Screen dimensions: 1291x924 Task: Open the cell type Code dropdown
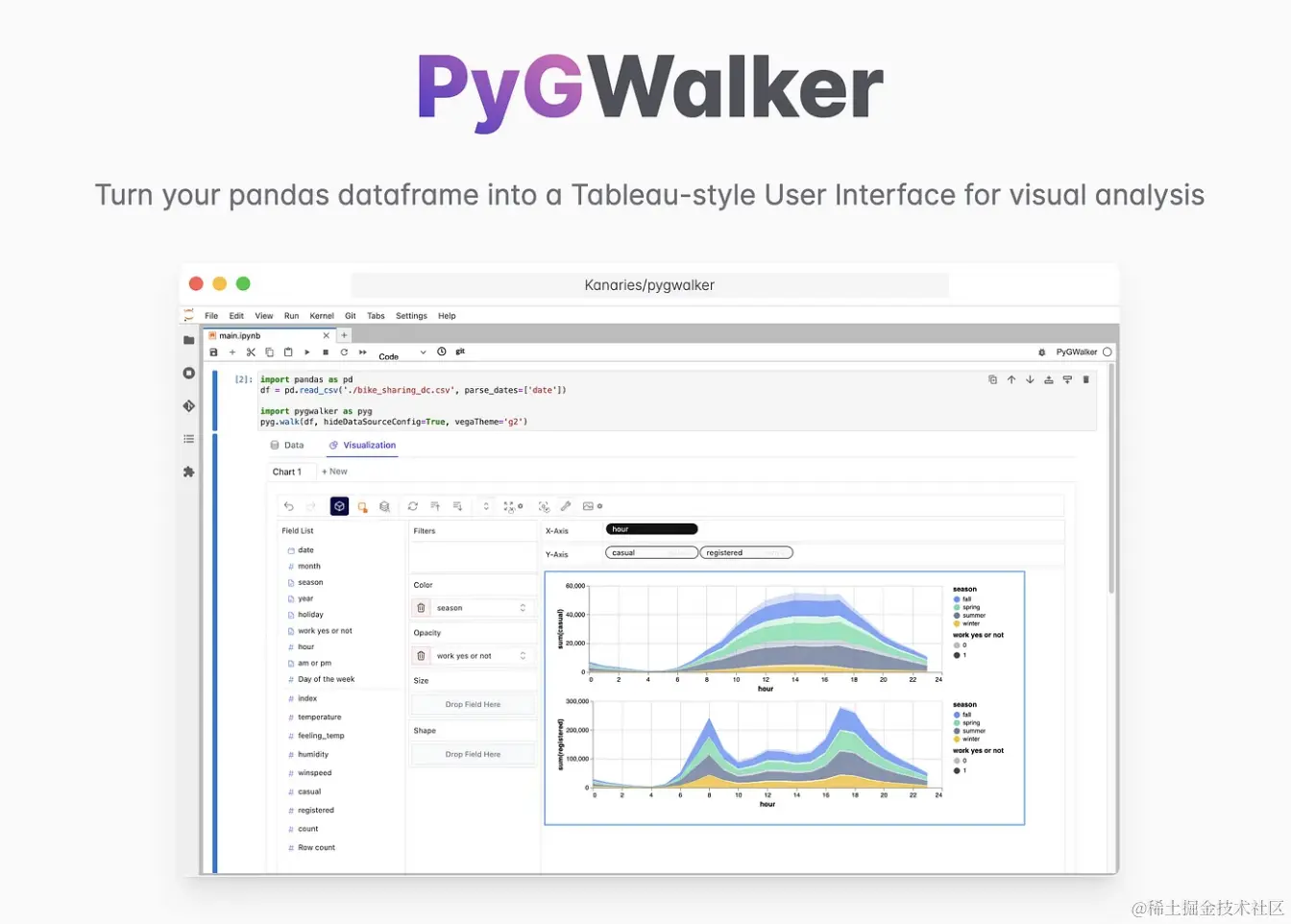(402, 353)
